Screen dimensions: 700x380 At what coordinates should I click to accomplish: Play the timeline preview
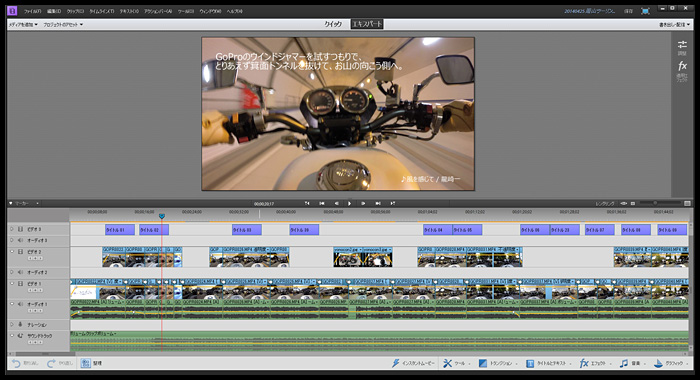click(x=350, y=203)
